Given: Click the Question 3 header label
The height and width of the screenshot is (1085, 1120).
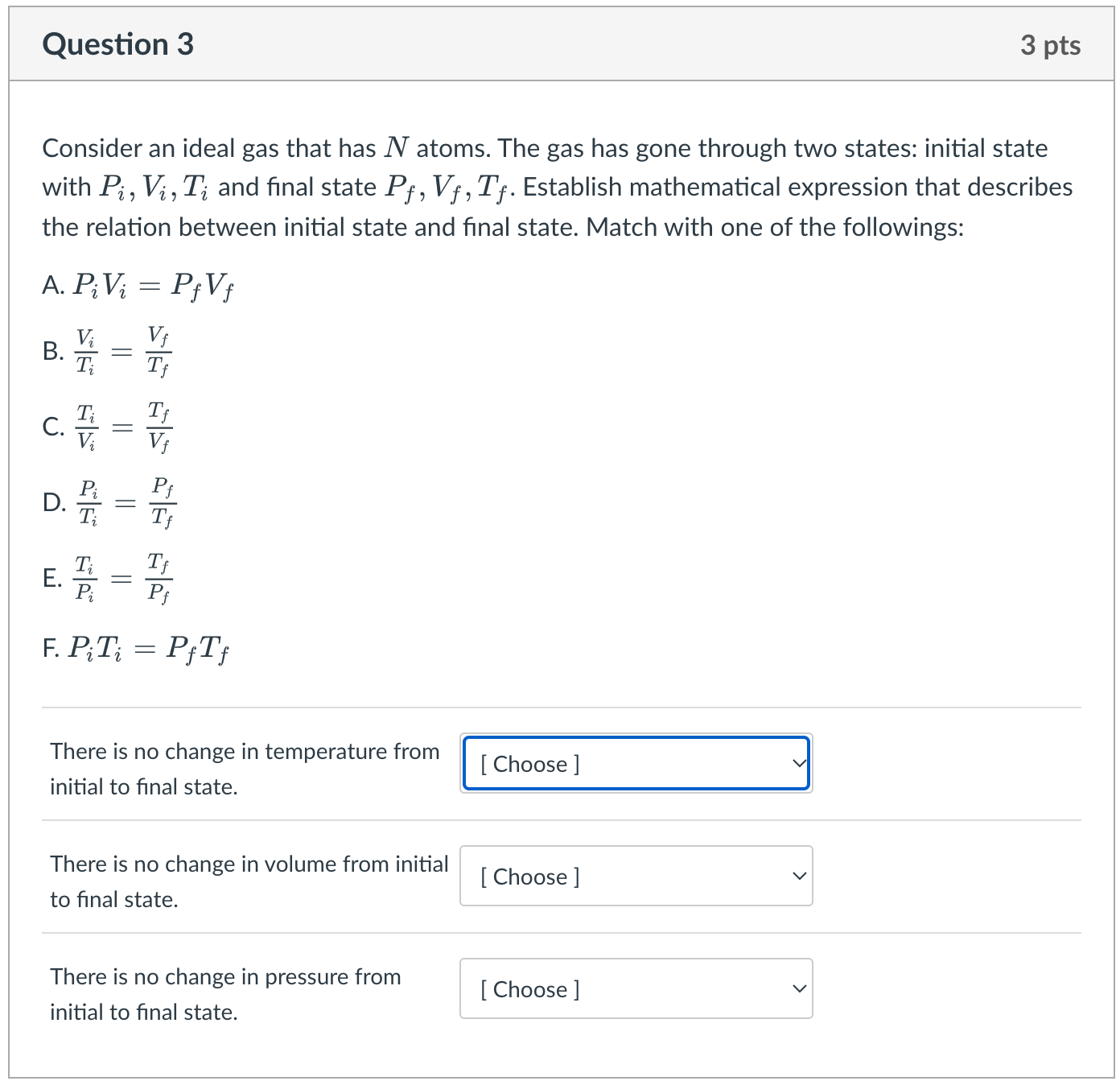Looking at the screenshot, I should tap(117, 44).
